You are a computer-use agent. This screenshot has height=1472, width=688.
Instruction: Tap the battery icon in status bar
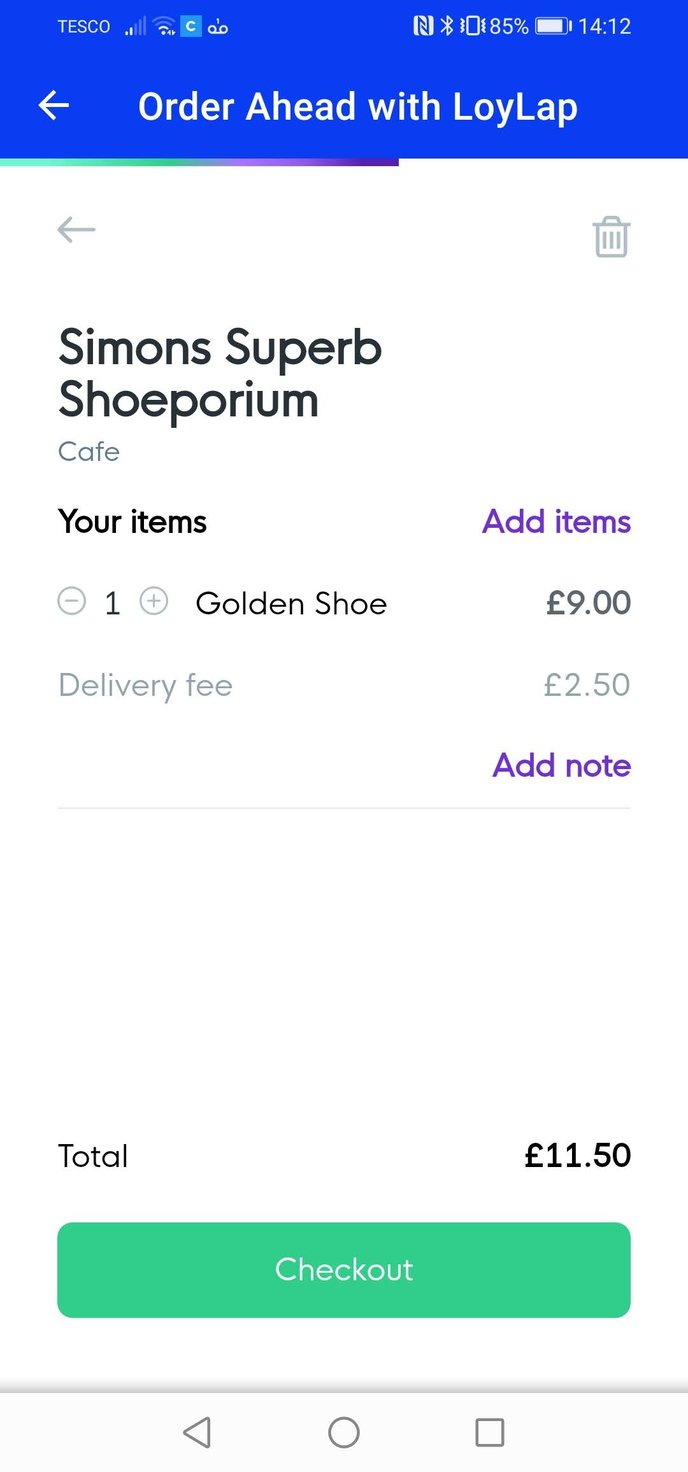pos(552,27)
